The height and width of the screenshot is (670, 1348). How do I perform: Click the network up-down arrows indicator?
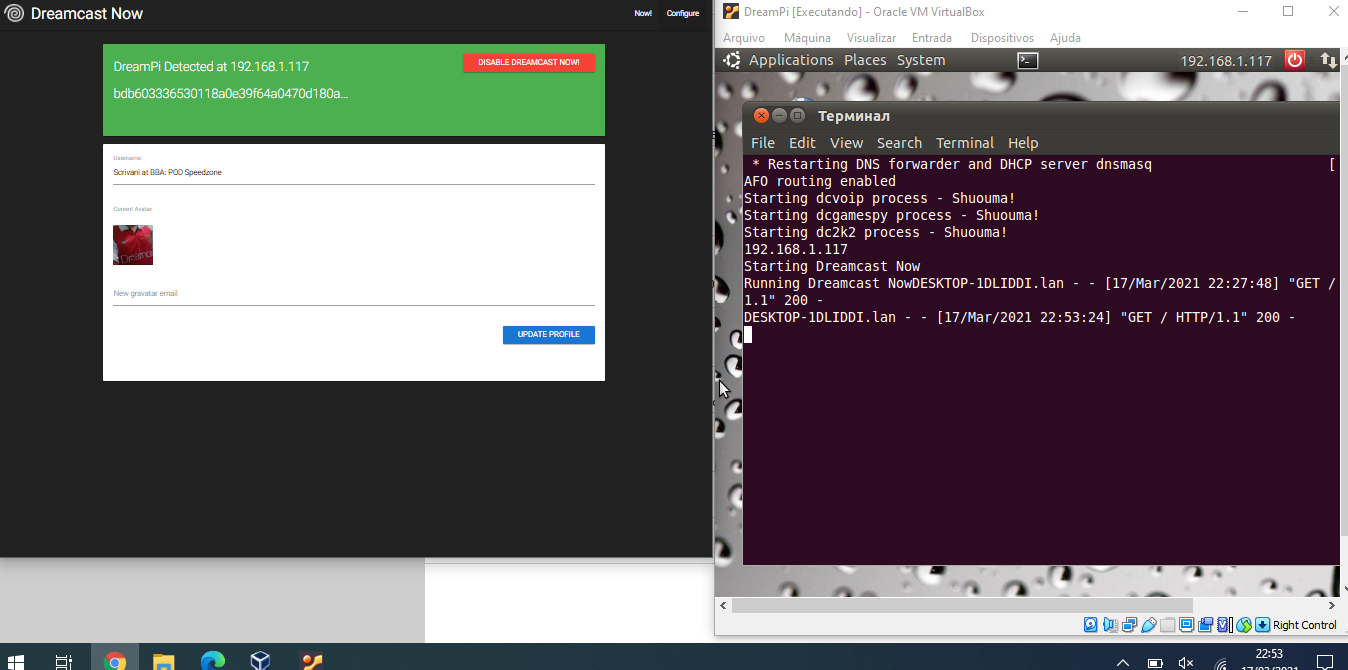point(1329,60)
